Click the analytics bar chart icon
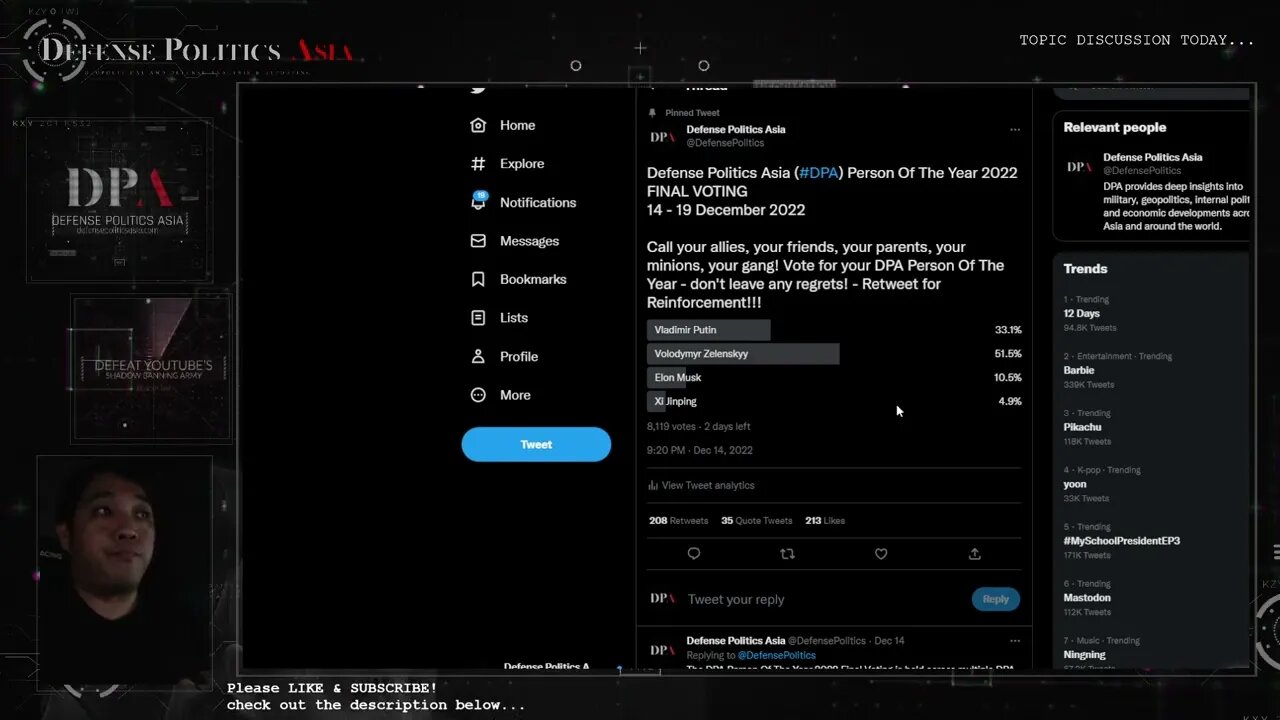The width and height of the screenshot is (1280, 720). coord(653,485)
